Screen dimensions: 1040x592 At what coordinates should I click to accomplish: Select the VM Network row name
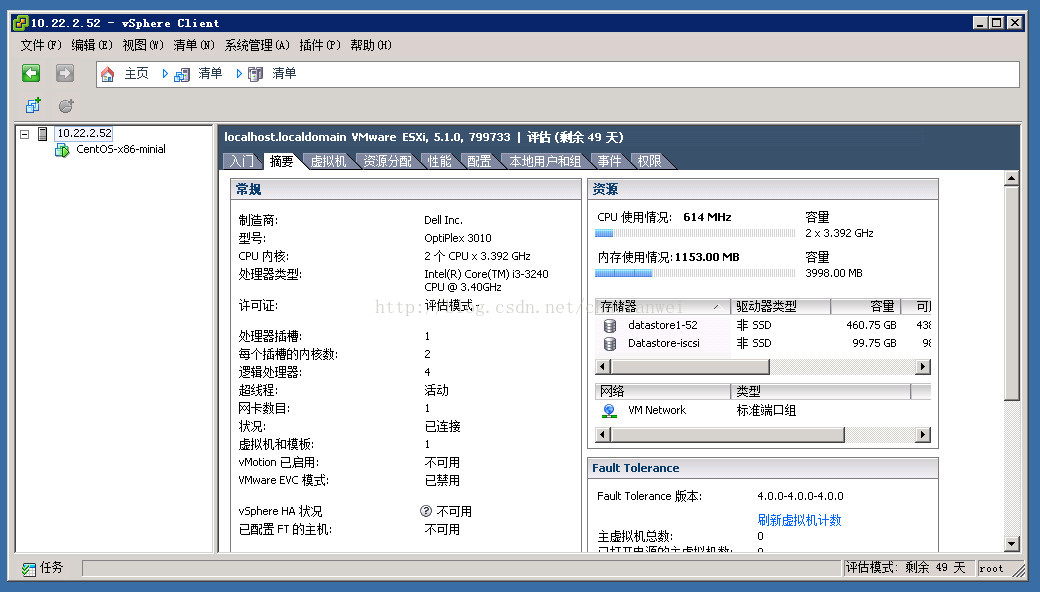click(657, 410)
